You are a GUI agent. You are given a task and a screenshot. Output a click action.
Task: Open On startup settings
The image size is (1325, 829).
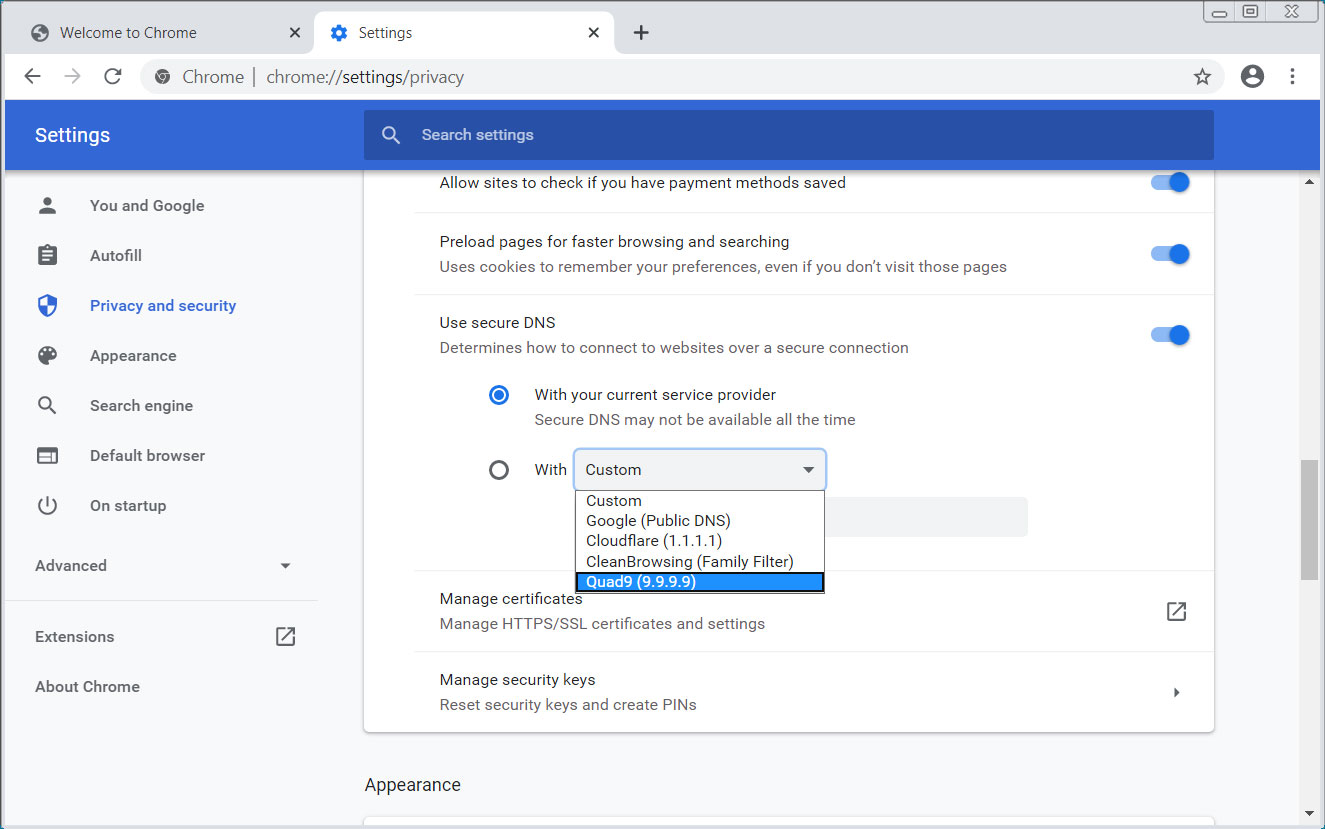tap(128, 505)
